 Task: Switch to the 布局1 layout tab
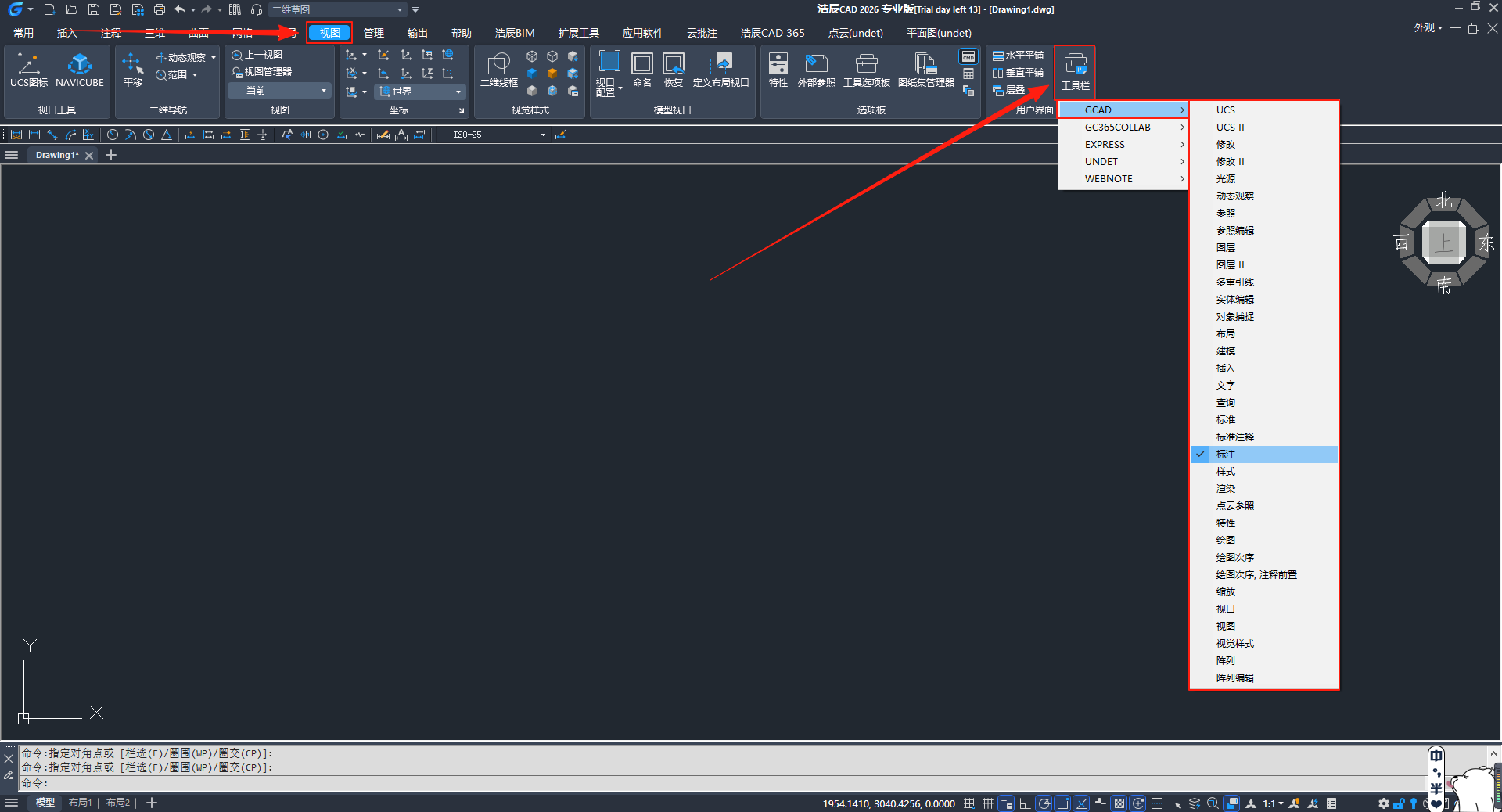coord(80,803)
